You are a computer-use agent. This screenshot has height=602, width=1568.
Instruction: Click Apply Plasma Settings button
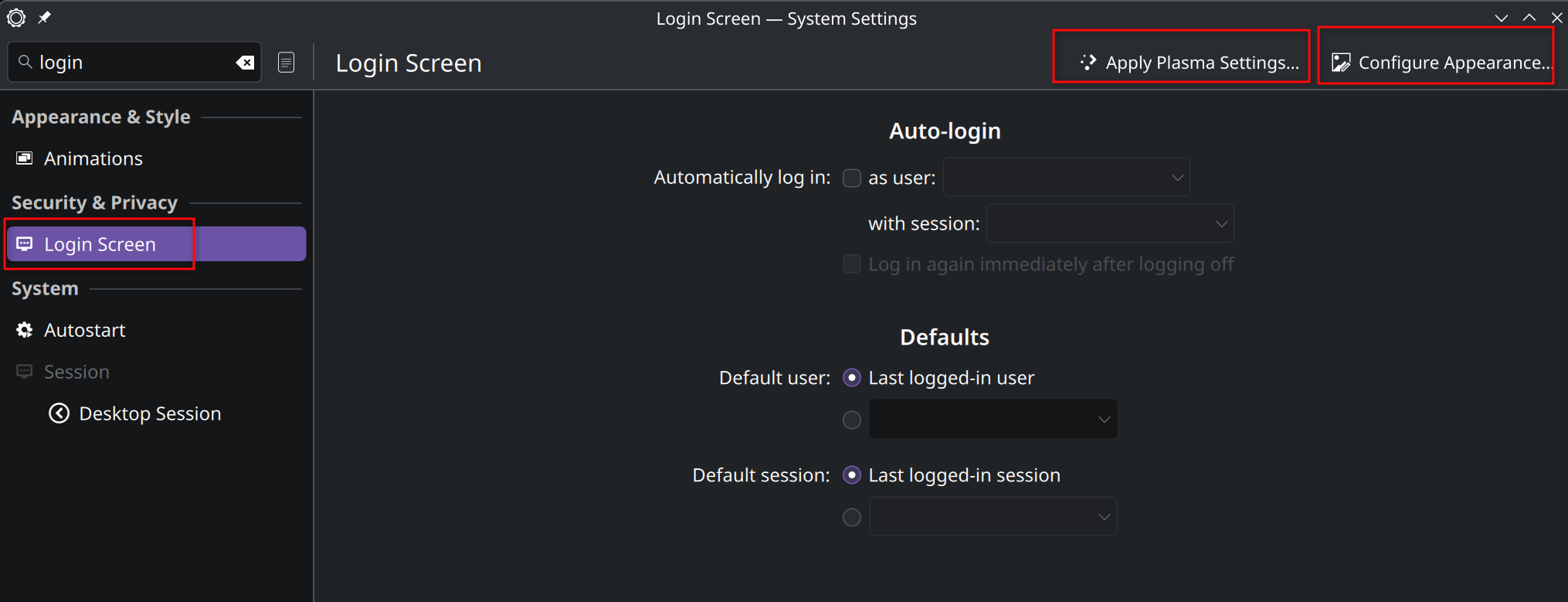(x=1182, y=63)
